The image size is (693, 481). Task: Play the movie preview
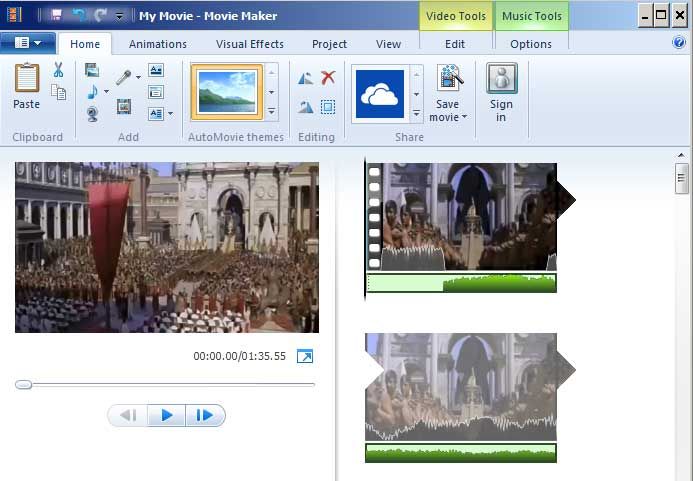(x=167, y=415)
